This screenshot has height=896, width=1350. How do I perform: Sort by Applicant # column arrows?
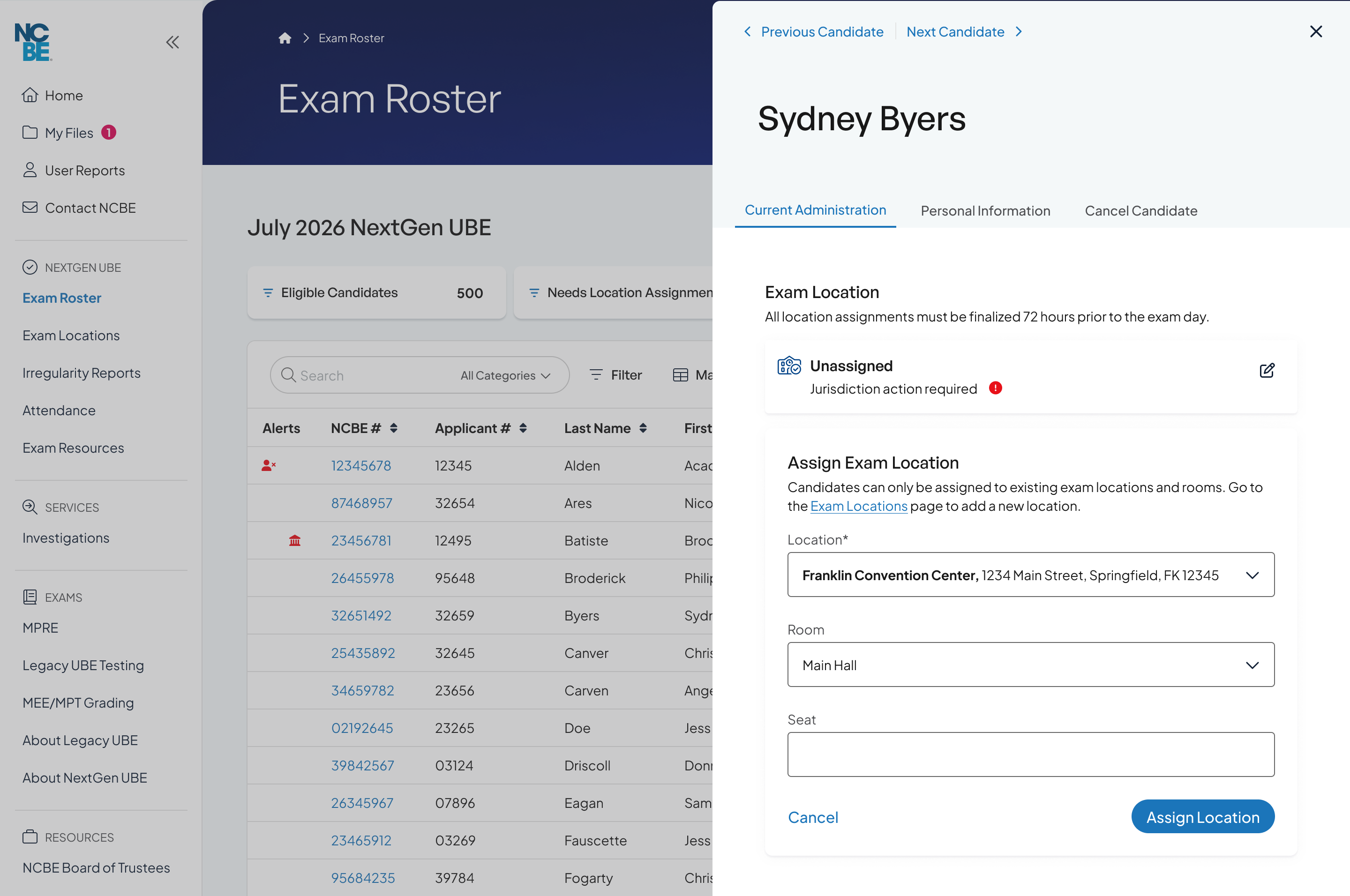[523, 428]
